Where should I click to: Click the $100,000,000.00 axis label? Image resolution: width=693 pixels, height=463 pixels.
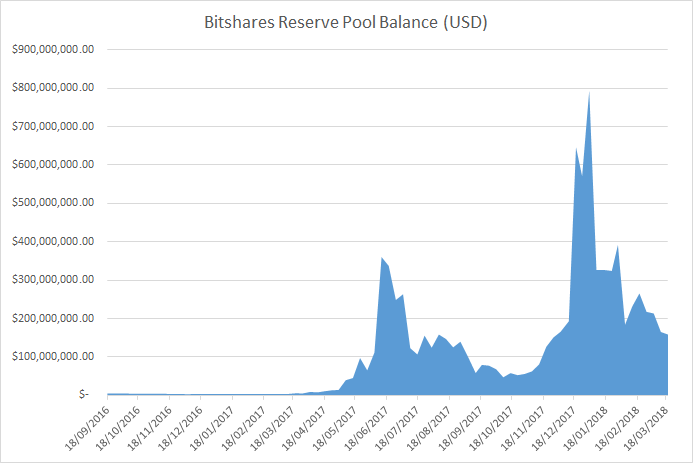[53, 356]
